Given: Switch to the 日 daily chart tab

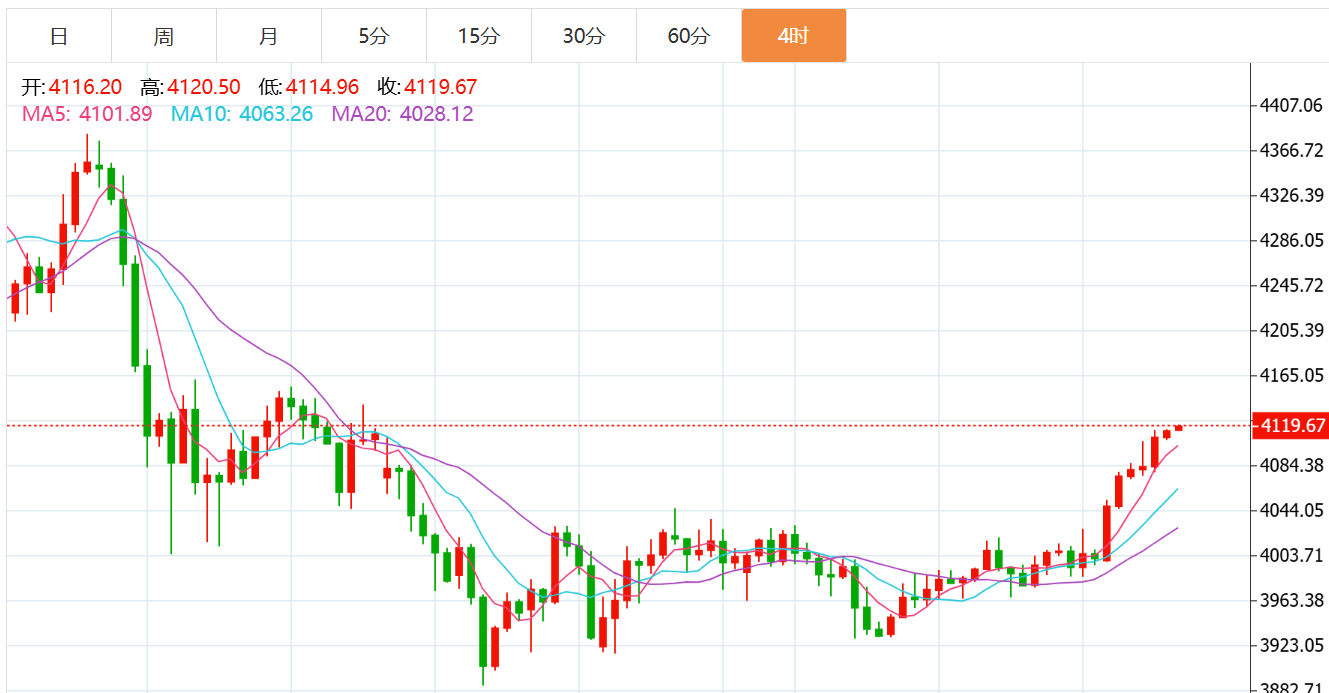Looking at the screenshot, I should pos(59,36).
